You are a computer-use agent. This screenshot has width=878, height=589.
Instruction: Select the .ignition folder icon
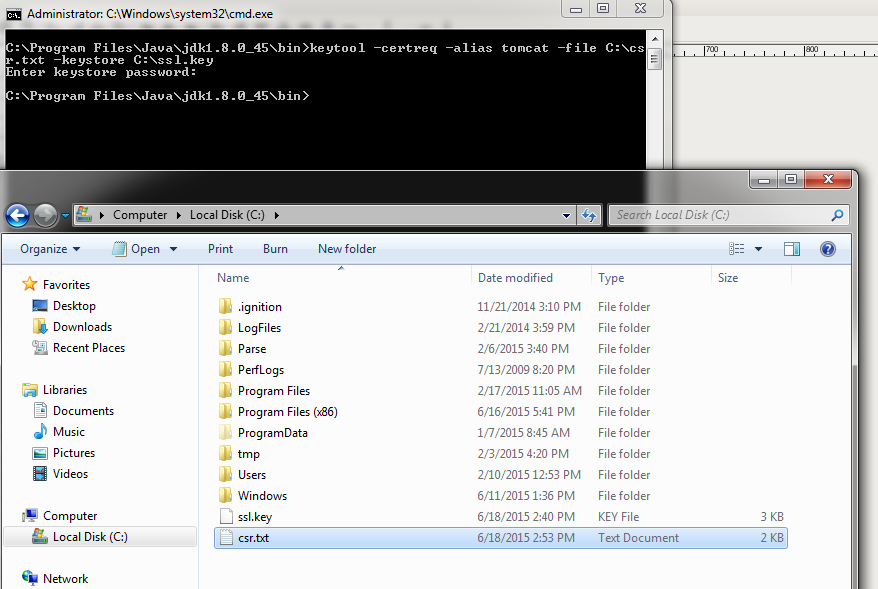(x=225, y=306)
